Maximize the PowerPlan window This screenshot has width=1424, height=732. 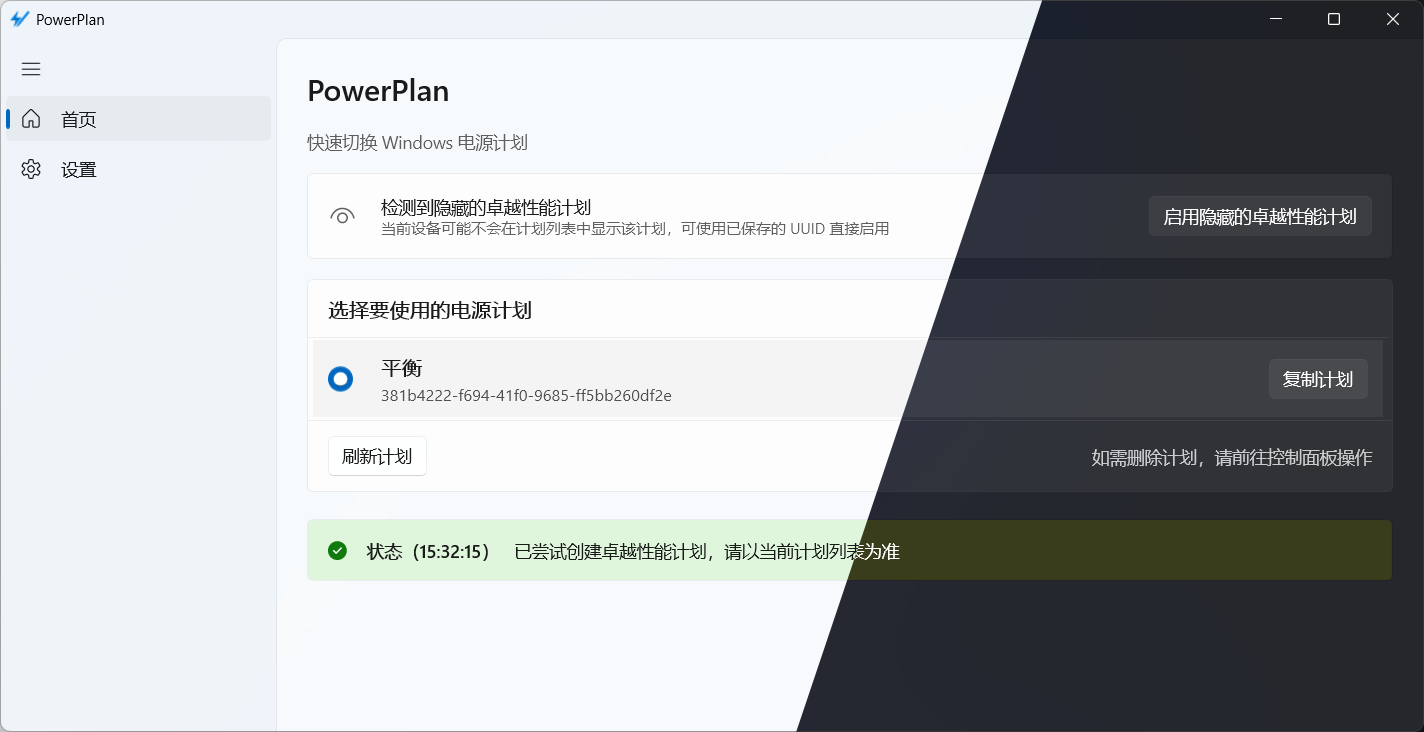[x=1334, y=19]
